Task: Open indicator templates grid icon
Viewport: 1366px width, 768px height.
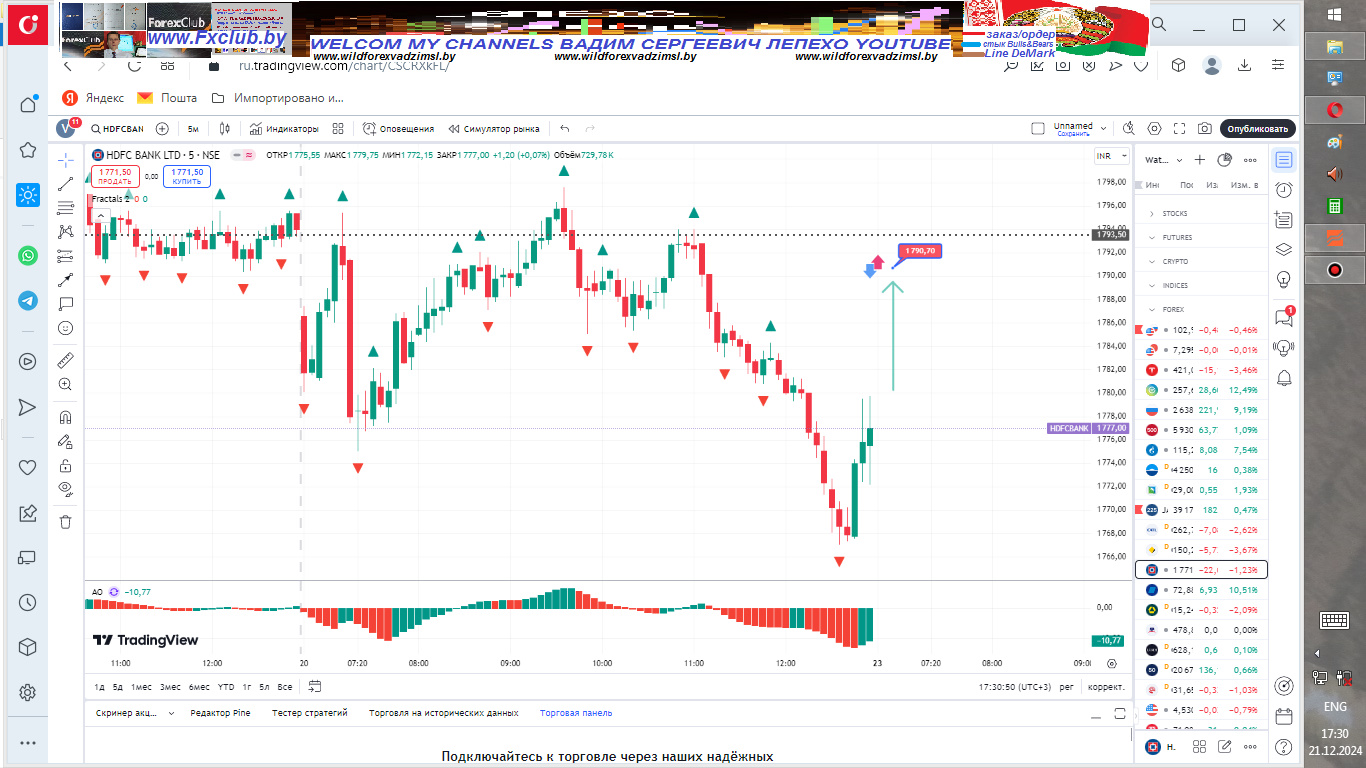Action: [338, 129]
